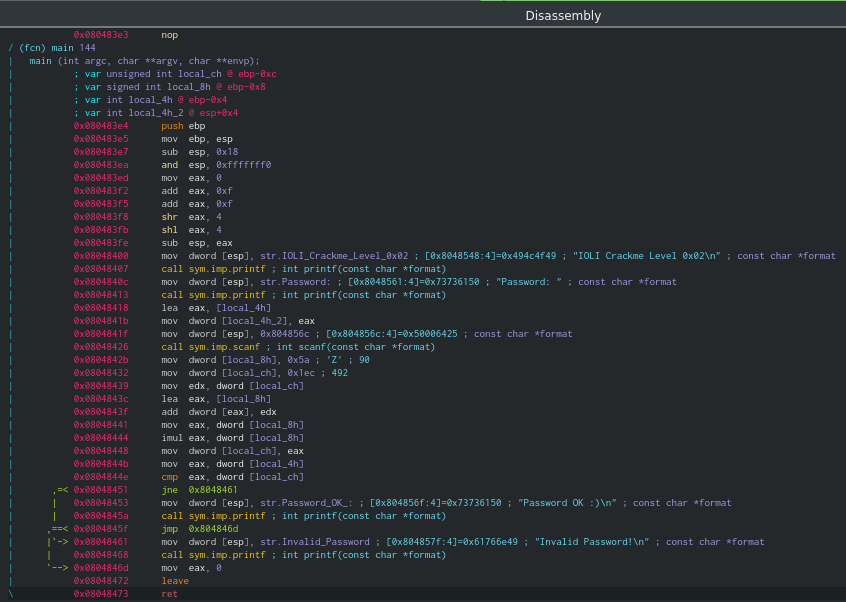Click variable declaration local_ch @ ebp-0xc
Screen dimensions: 846x602
tap(175, 74)
